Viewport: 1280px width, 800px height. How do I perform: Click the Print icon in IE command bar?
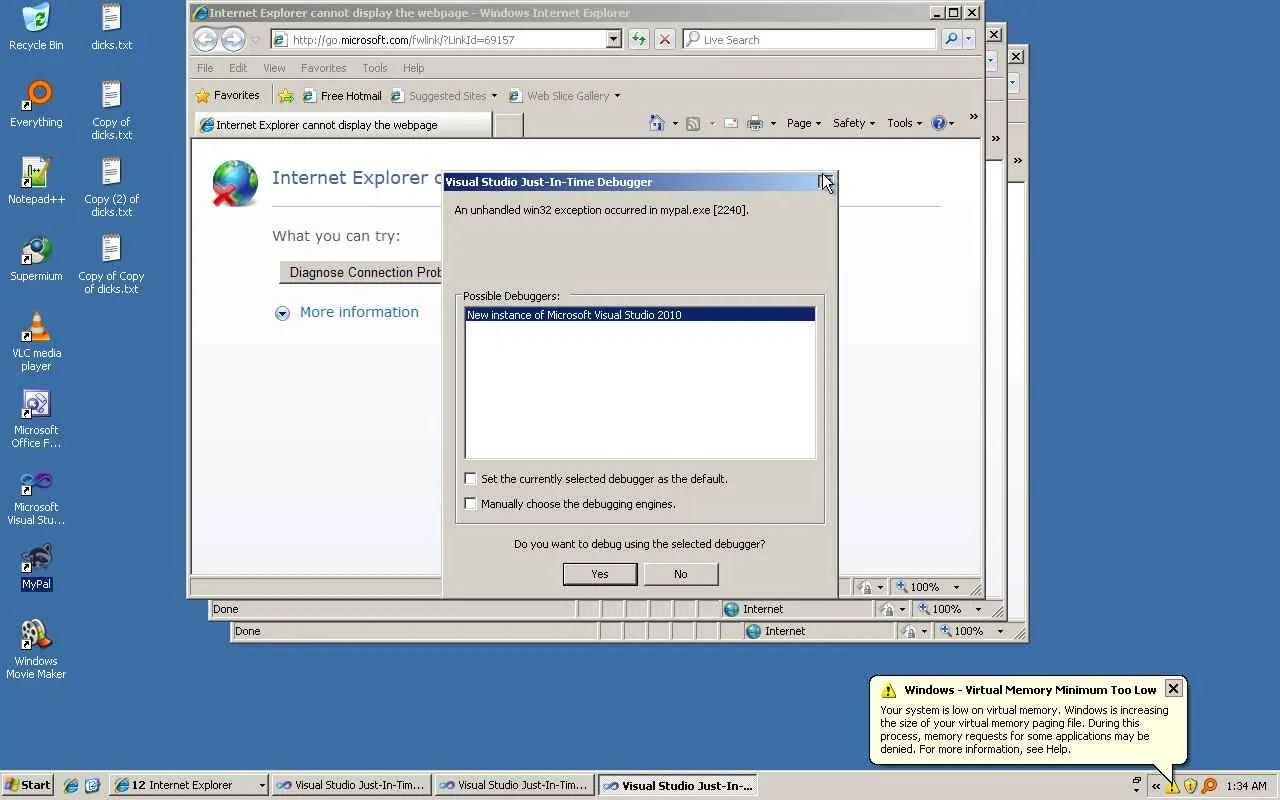[755, 123]
